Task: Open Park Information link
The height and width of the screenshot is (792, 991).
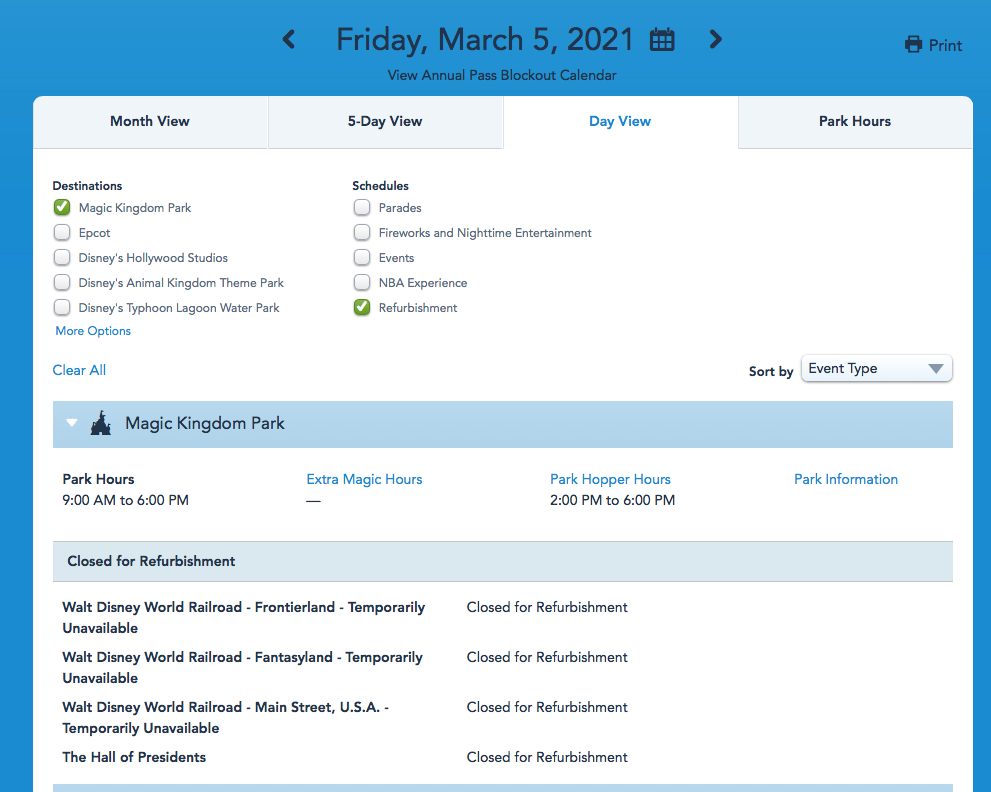Action: coord(846,479)
